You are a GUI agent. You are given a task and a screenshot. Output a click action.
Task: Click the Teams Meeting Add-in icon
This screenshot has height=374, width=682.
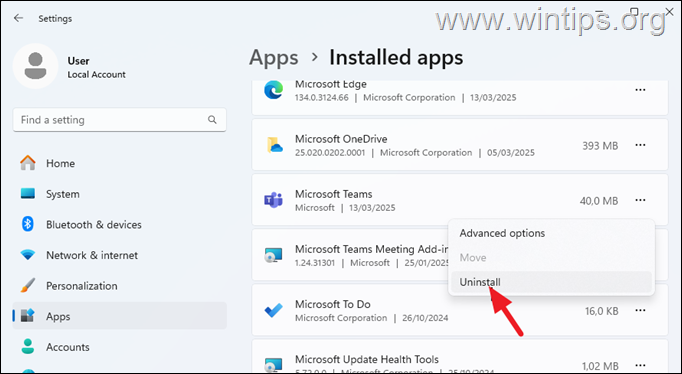(x=274, y=255)
